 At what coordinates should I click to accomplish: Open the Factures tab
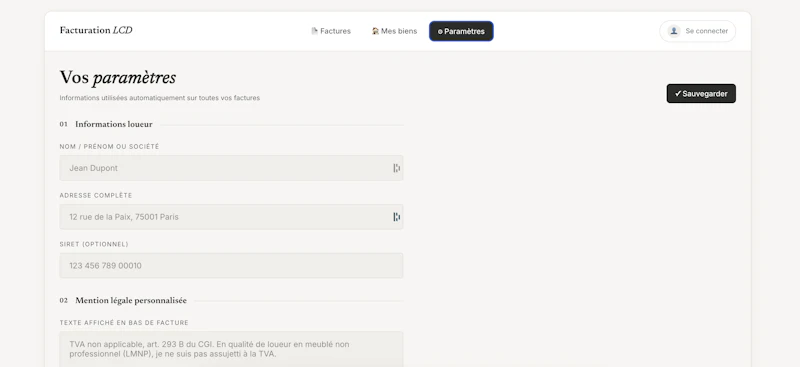pyautogui.click(x=331, y=31)
